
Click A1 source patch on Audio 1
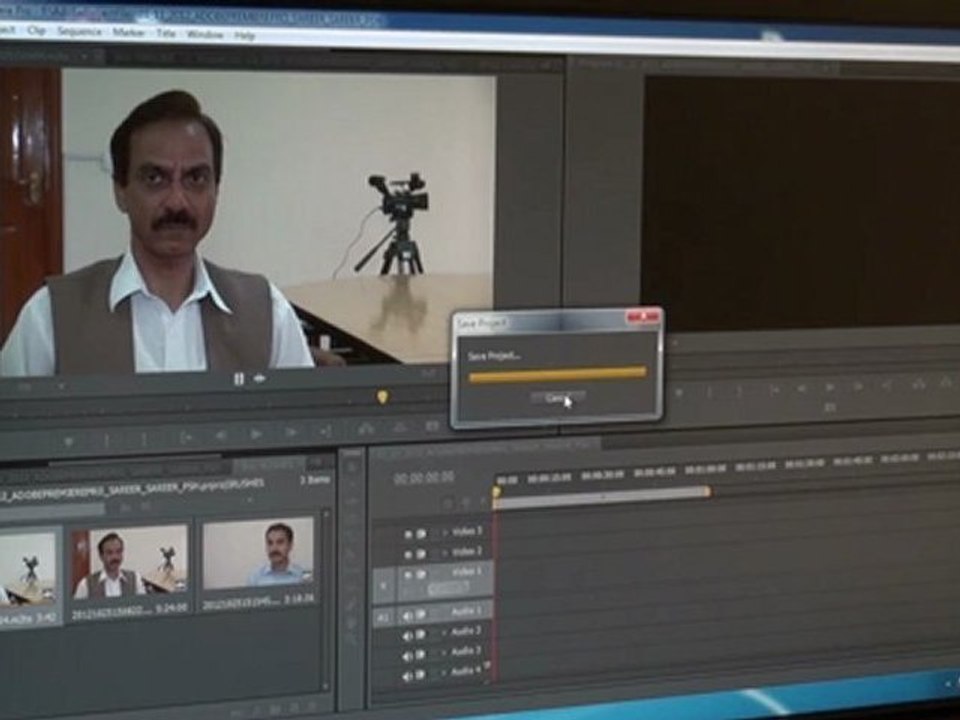[383, 618]
